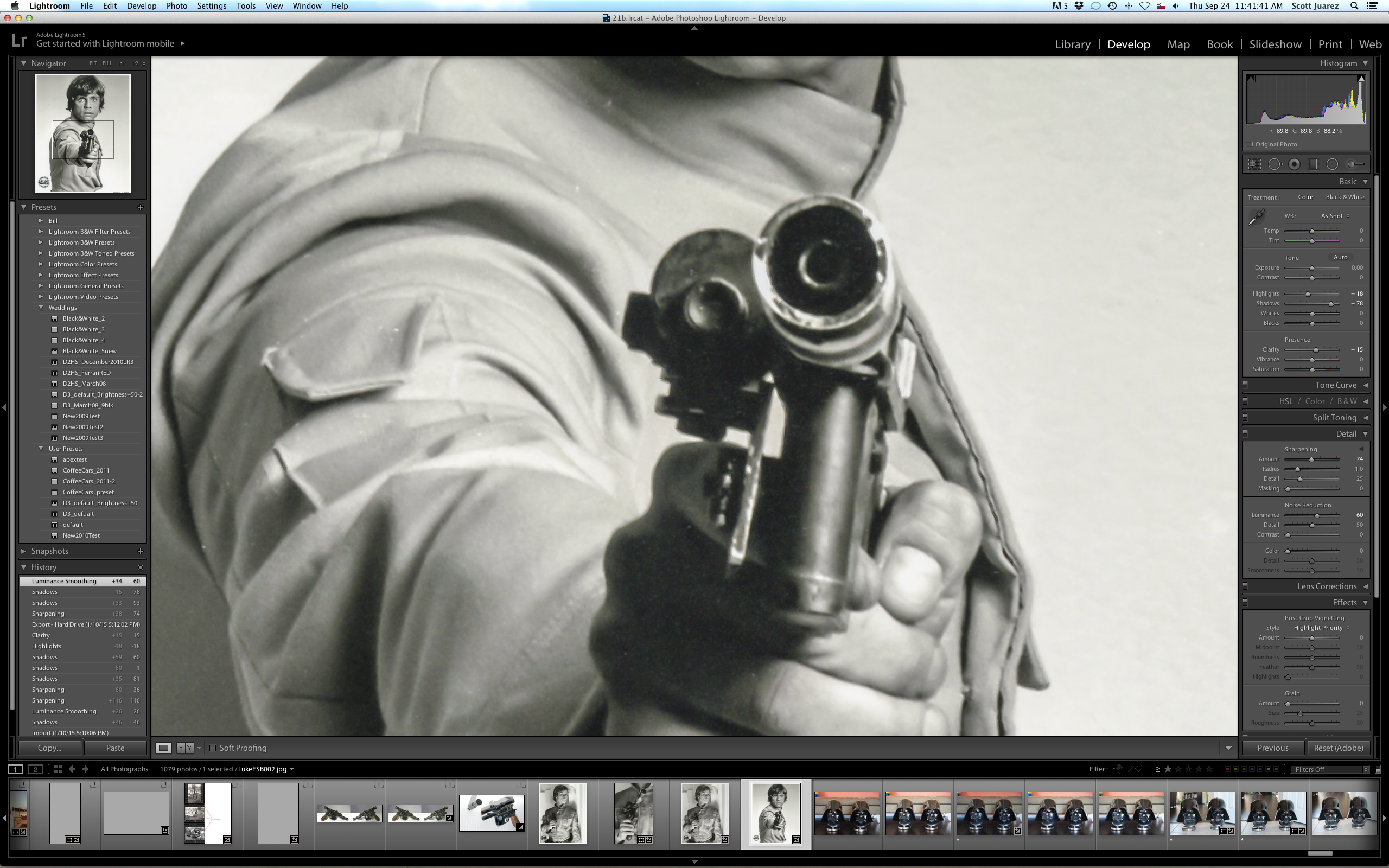
Task: Pick the White Balance eyedropper
Action: tap(1257, 218)
